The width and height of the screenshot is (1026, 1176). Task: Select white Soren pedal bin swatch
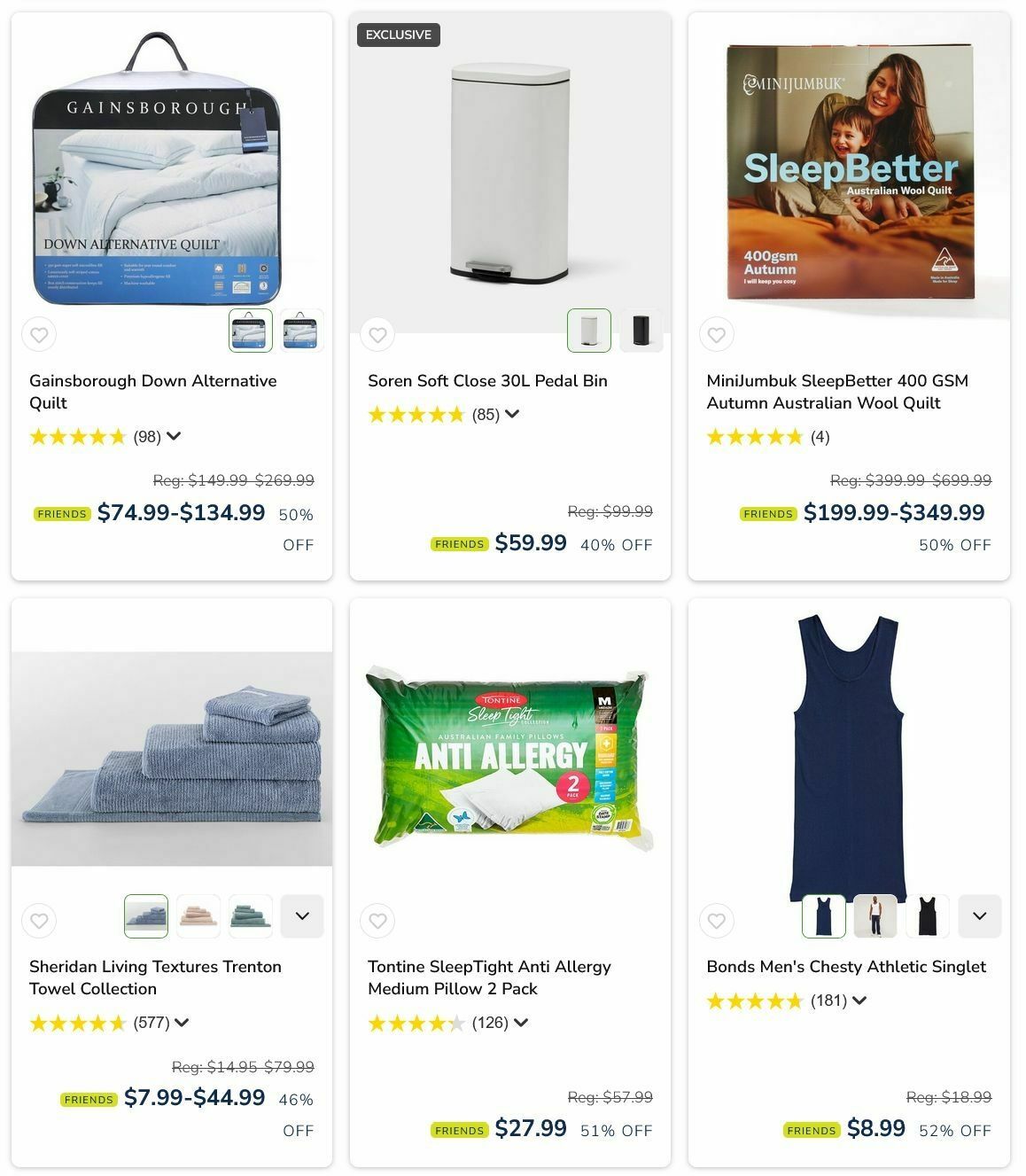click(589, 331)
